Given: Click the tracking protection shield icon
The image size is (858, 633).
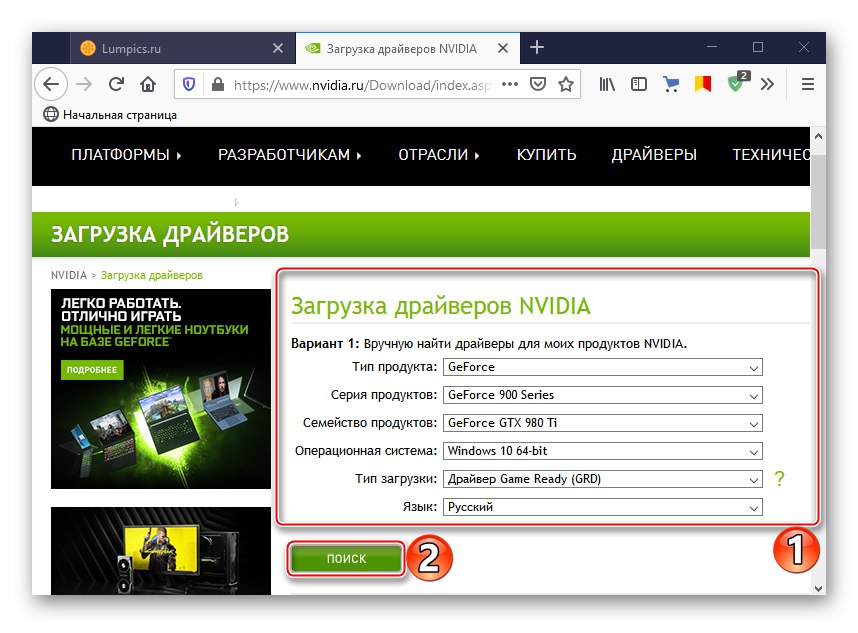Looking at the screenshot, I should pyautogui.click(x=187, y=84).
